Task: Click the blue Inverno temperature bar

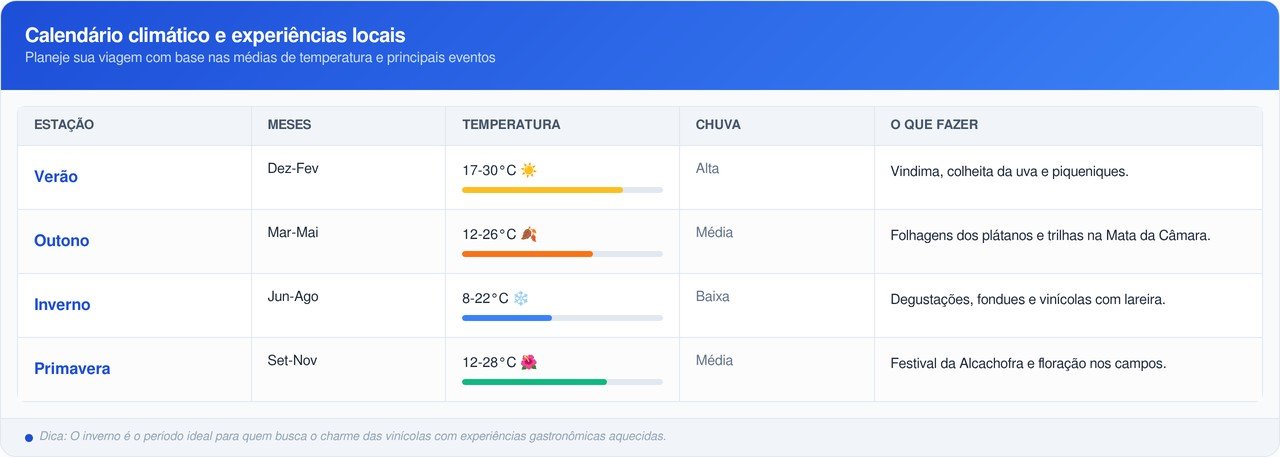Action: click(507, 318)
